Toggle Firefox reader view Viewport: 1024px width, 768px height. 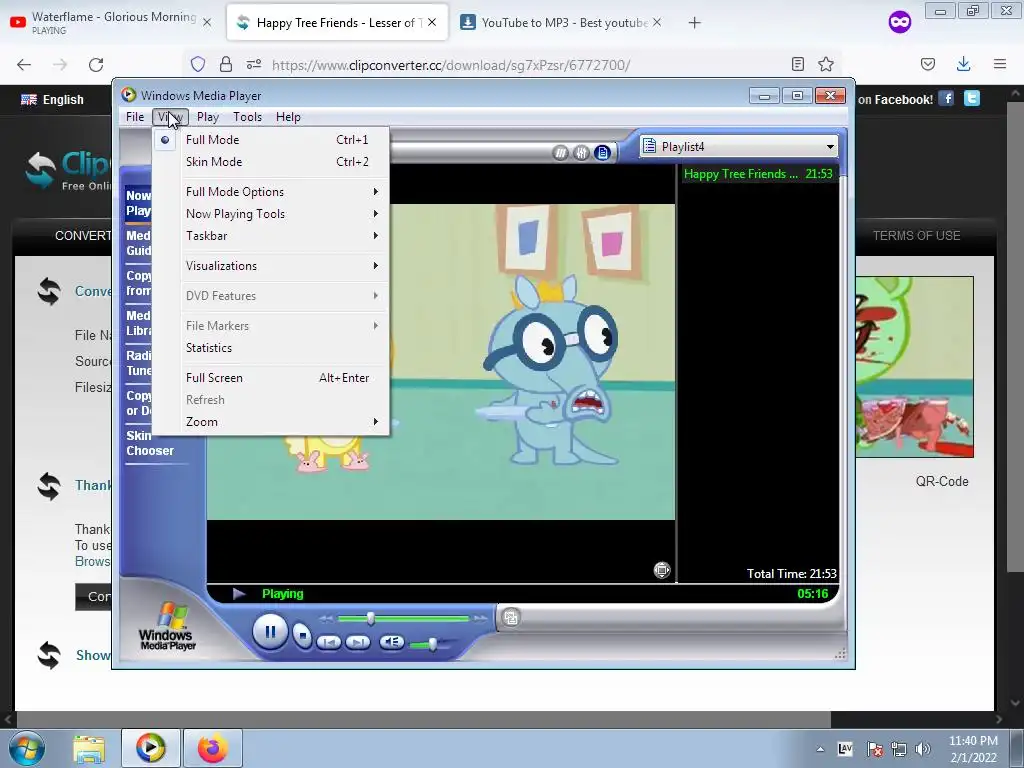(797, 64)
